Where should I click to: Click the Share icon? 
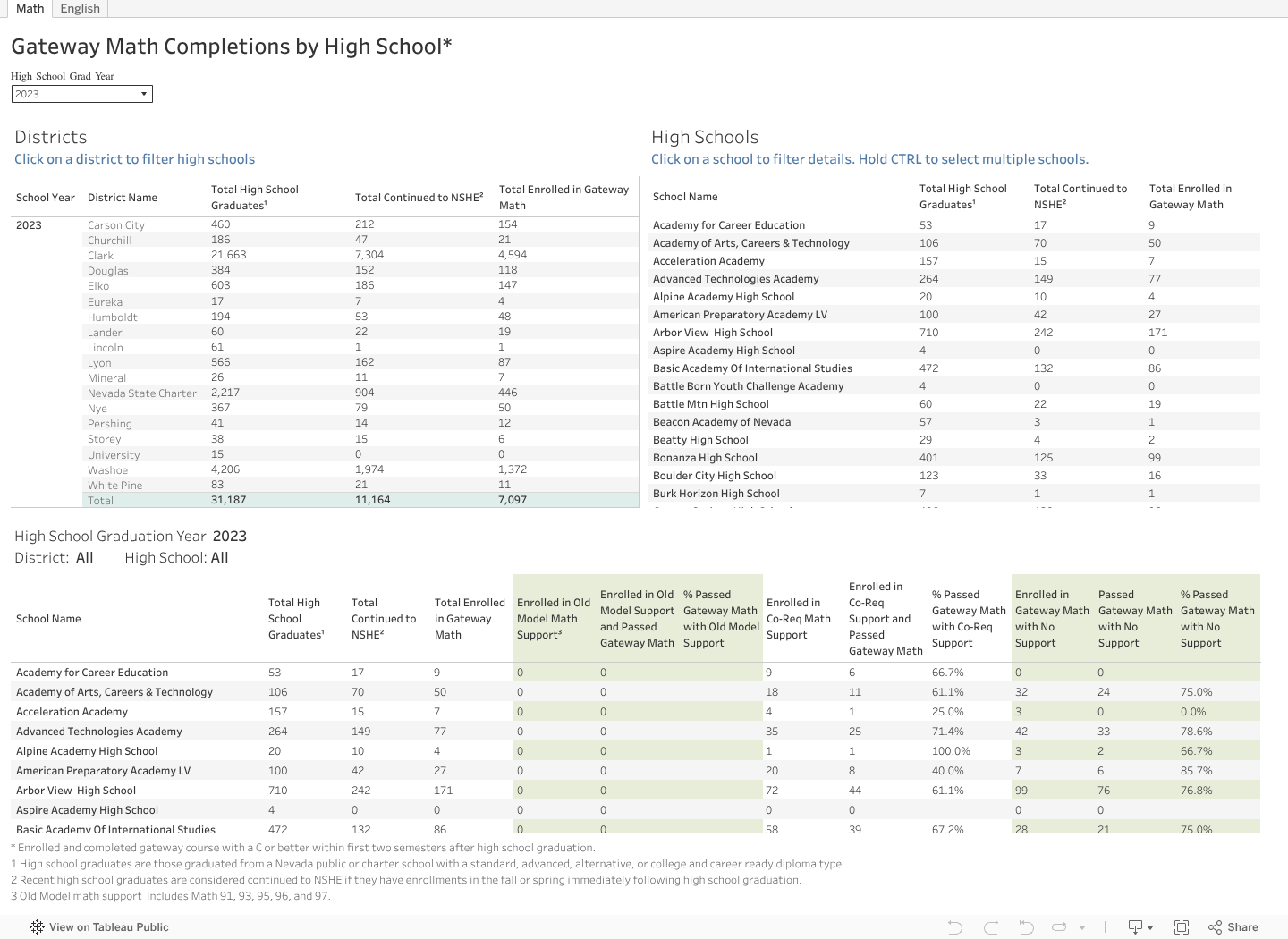click(1233, 927)
